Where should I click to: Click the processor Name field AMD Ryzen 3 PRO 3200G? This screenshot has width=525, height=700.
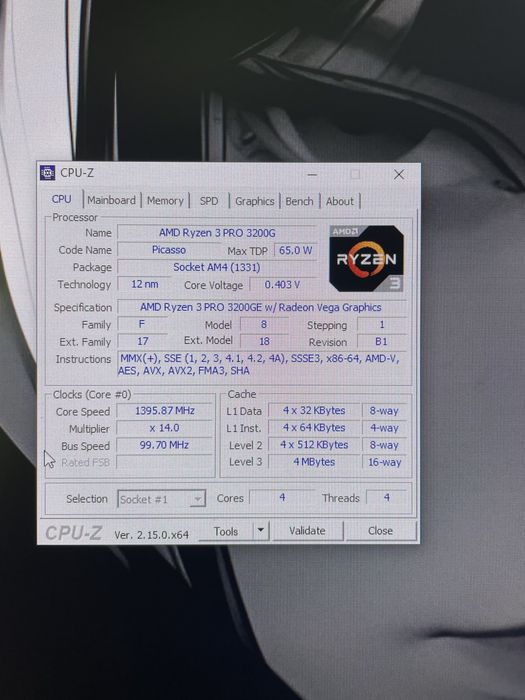(217, 233)
